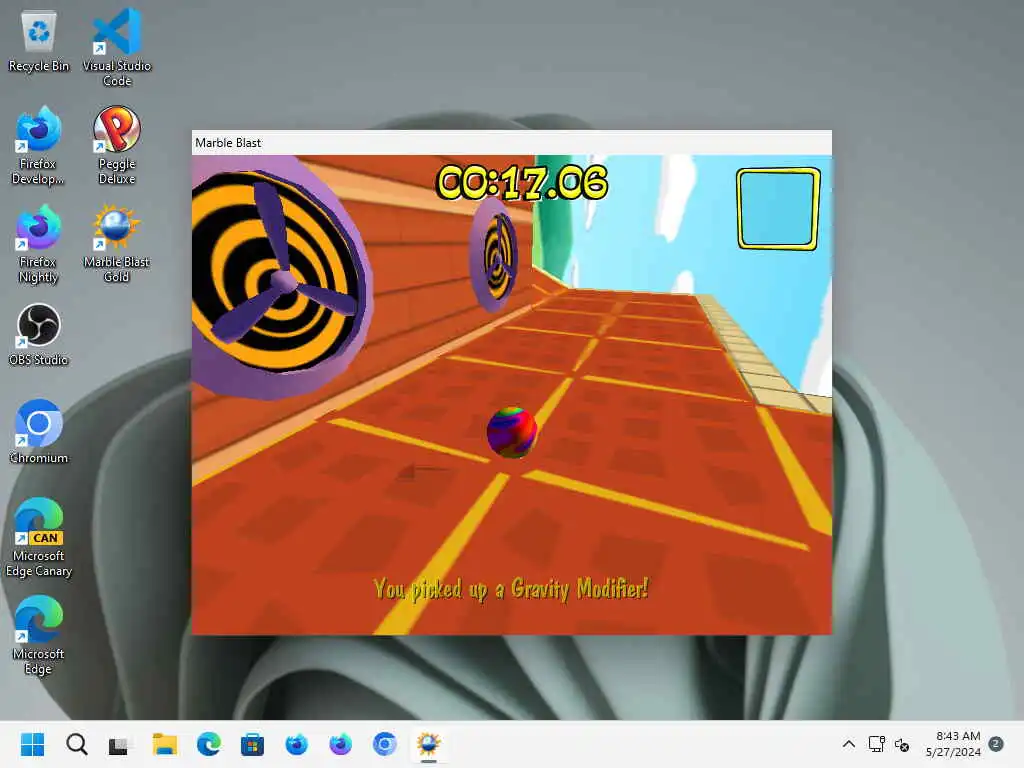Click the empty power-up slot box
The width and height of the screenshot is (1024, 768).
[x=778, y=209]
